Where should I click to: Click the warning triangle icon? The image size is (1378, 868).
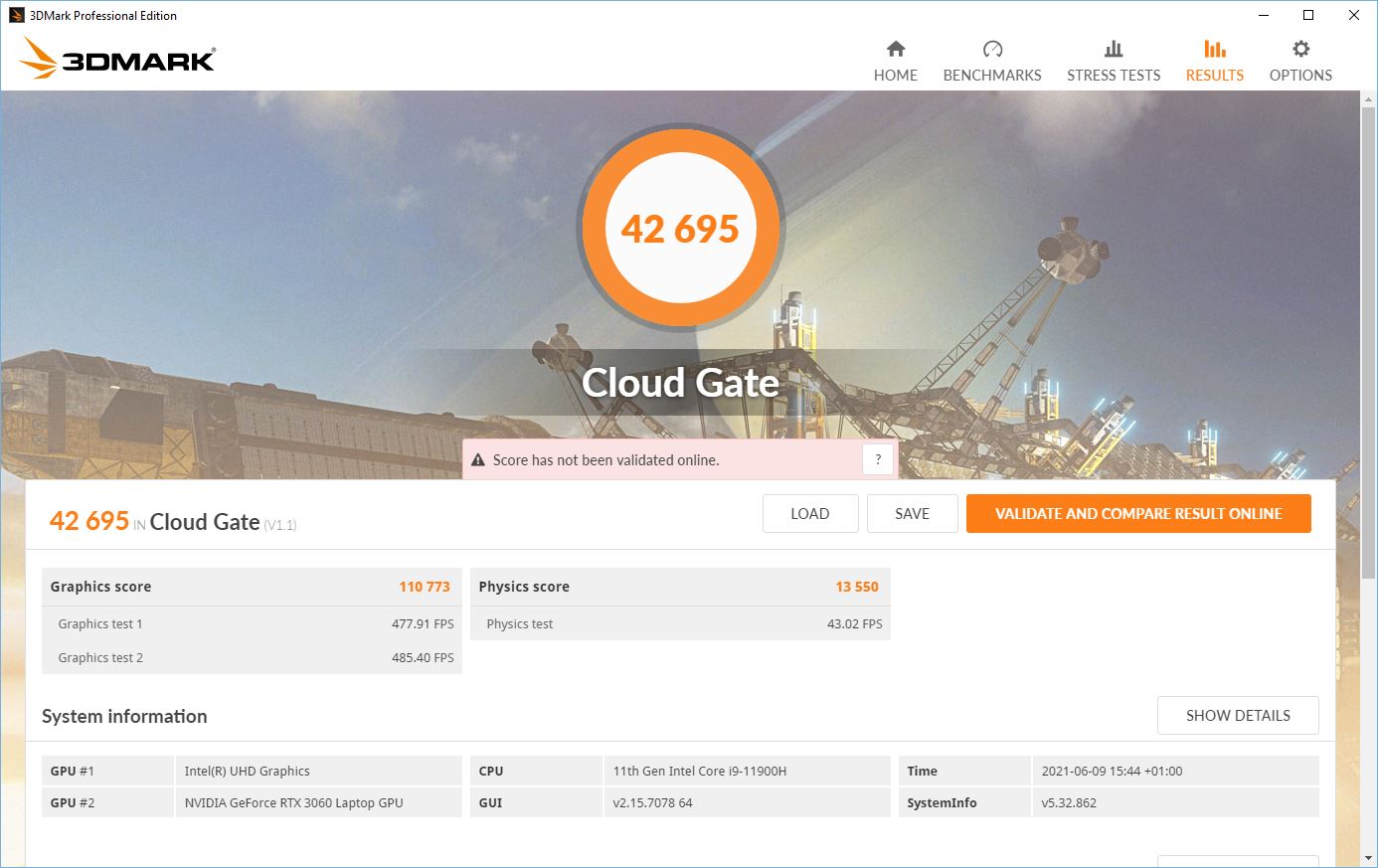coord(478,460)
